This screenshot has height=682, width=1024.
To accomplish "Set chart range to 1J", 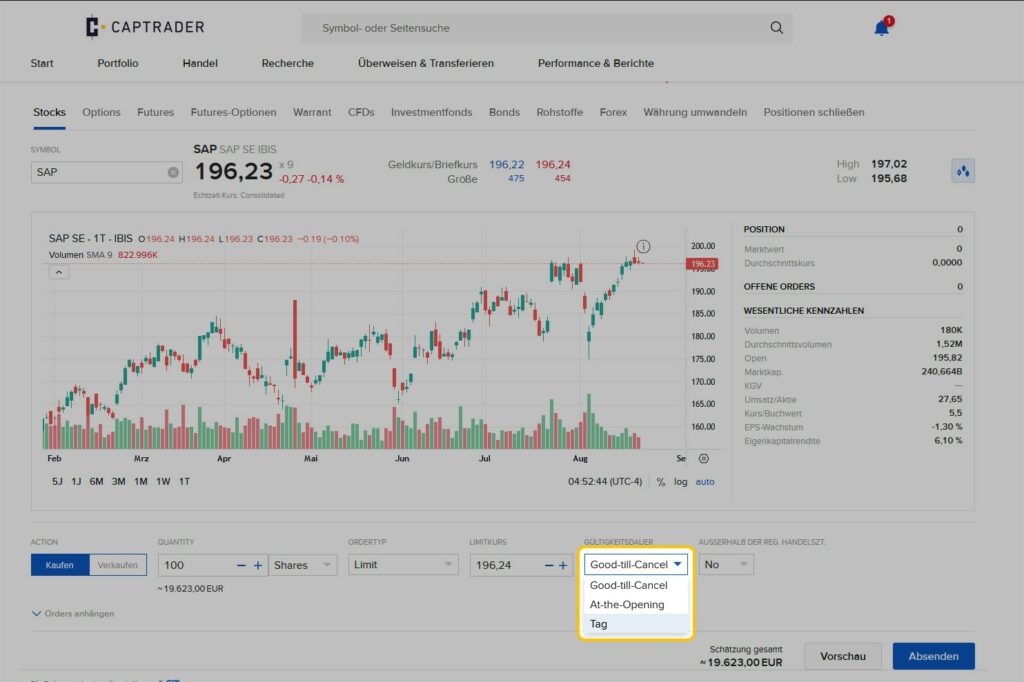I will [76, 481].
